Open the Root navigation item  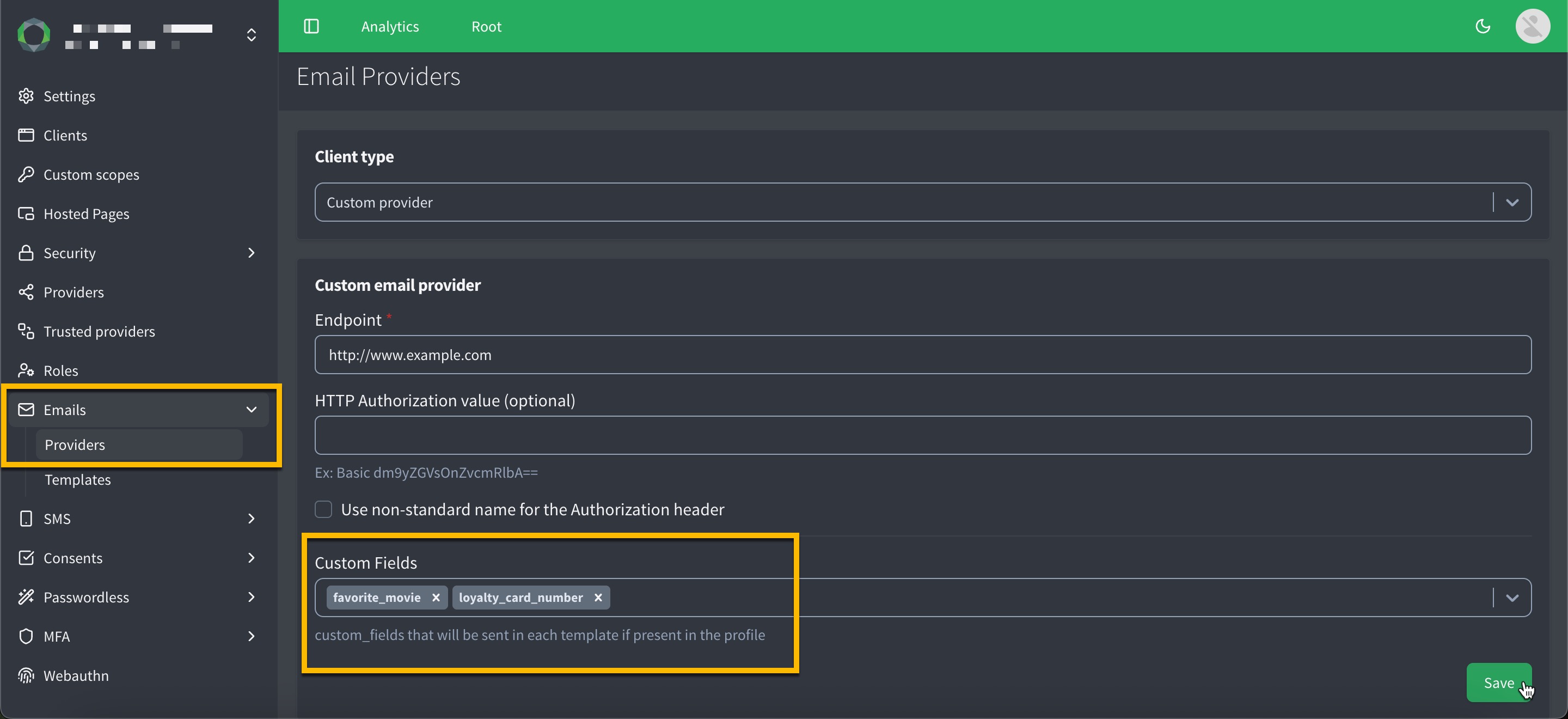point(485,26)
